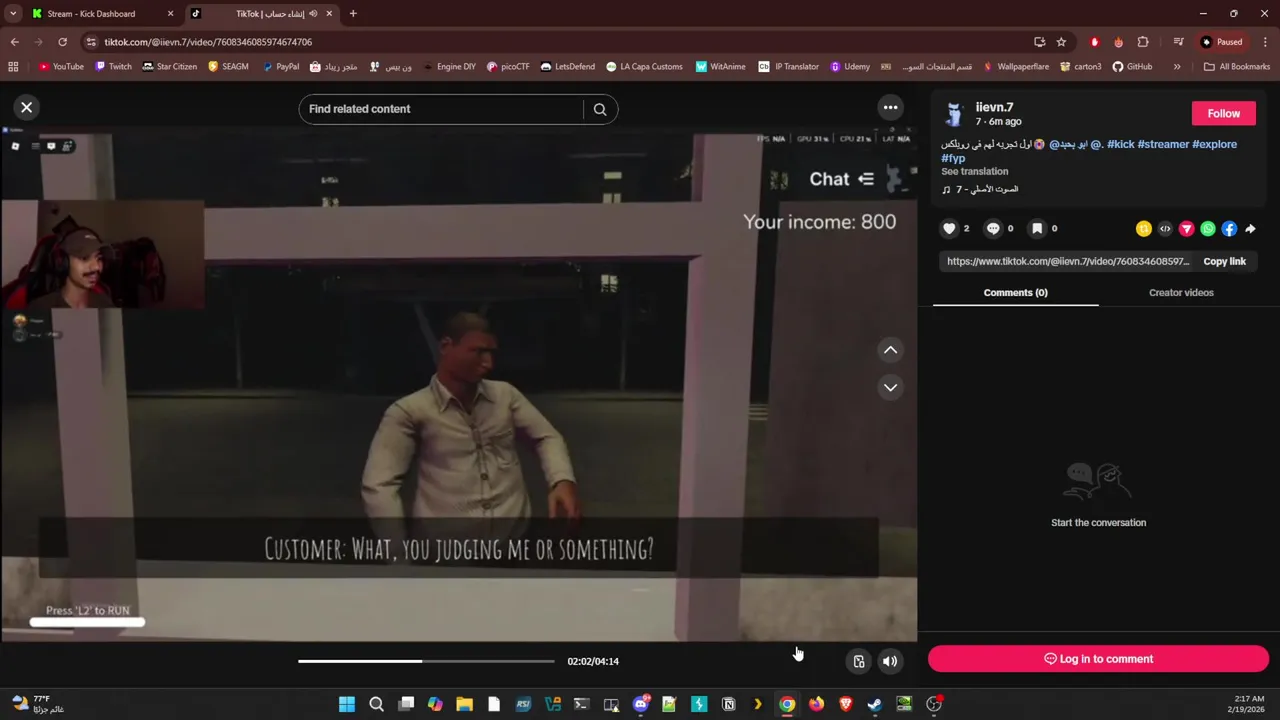Image resolution: width=1280 pixels, height=720 pixels.
Task: Switch to Creator videos tab
Action: pyautogui.click(x=1181, y=293)
